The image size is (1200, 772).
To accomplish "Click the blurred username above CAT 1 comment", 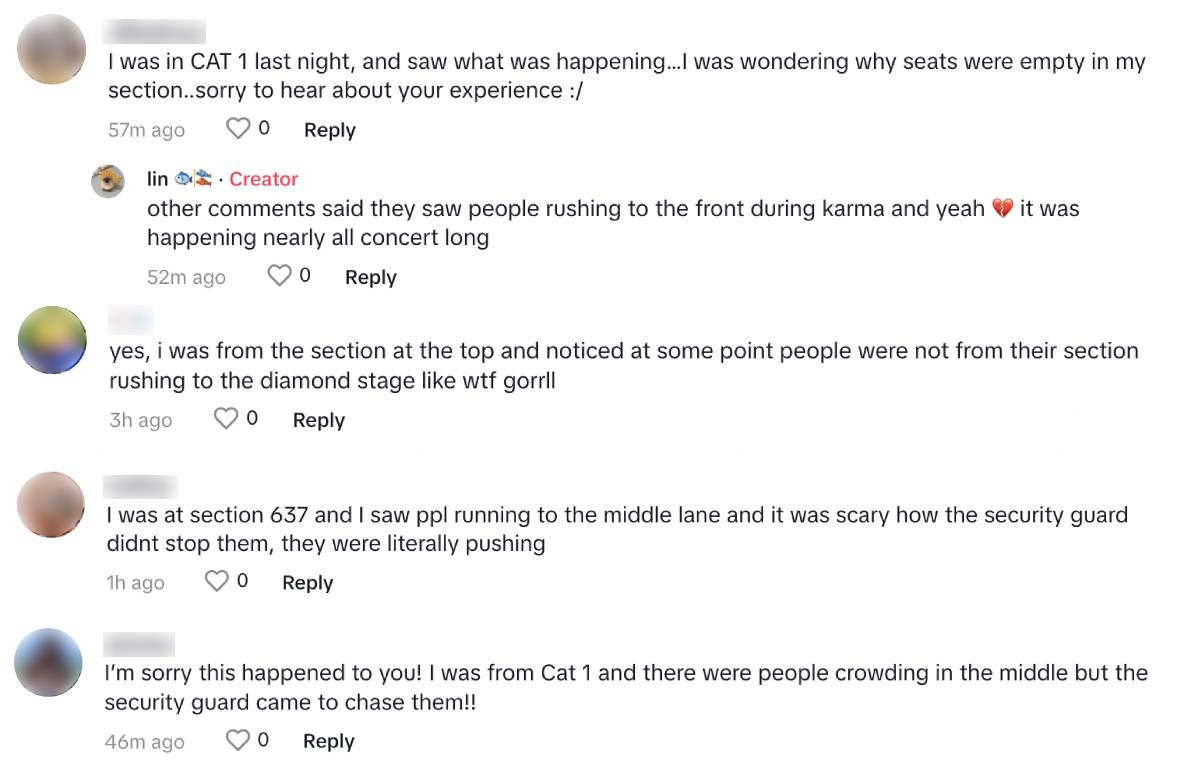I will (155, 32).
